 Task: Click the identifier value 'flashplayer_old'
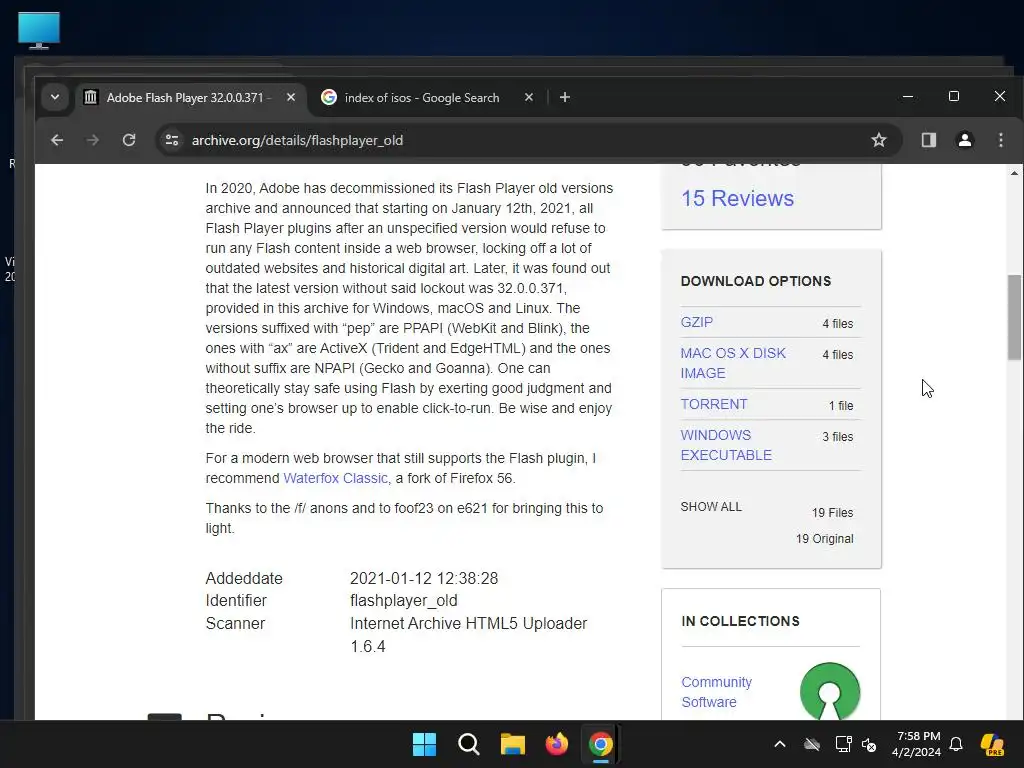404,601
